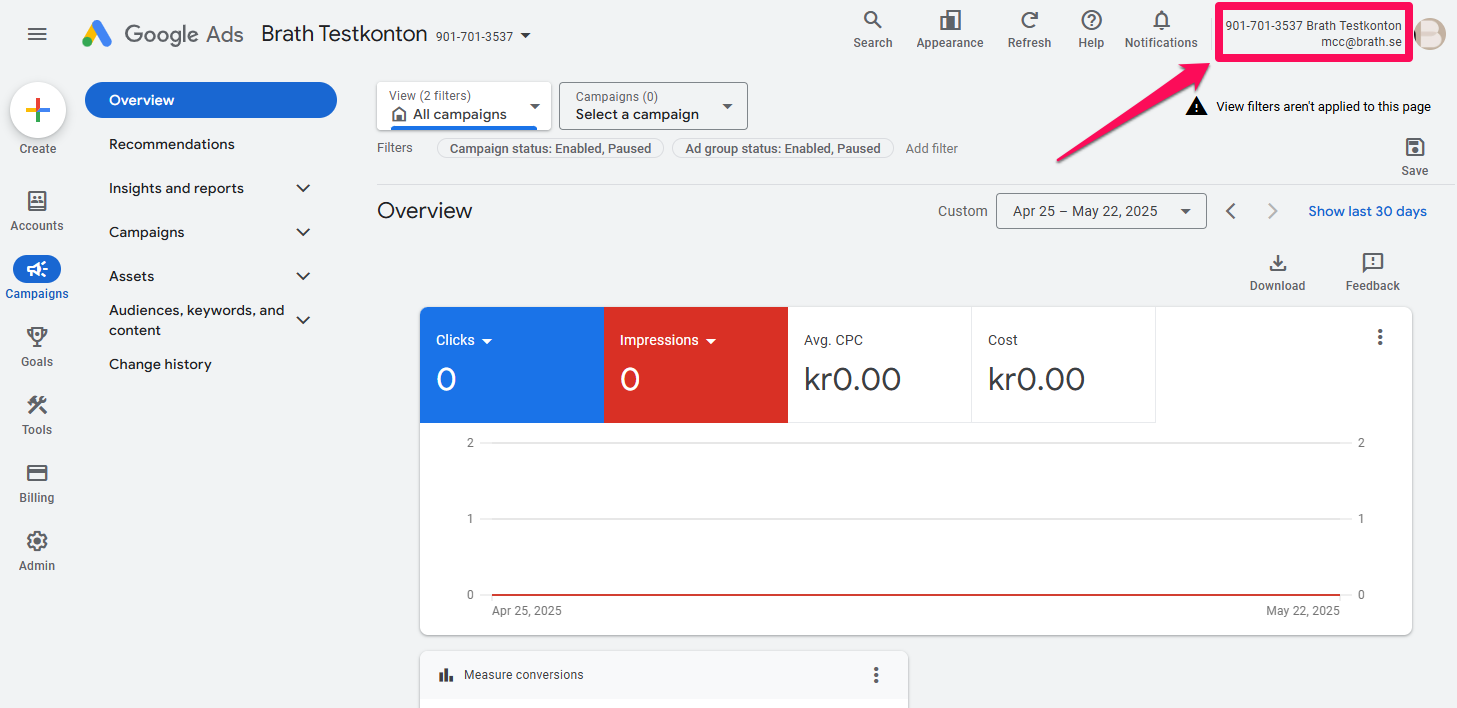
Task: Click the user profile avatar
Action: coord(1430,34)
